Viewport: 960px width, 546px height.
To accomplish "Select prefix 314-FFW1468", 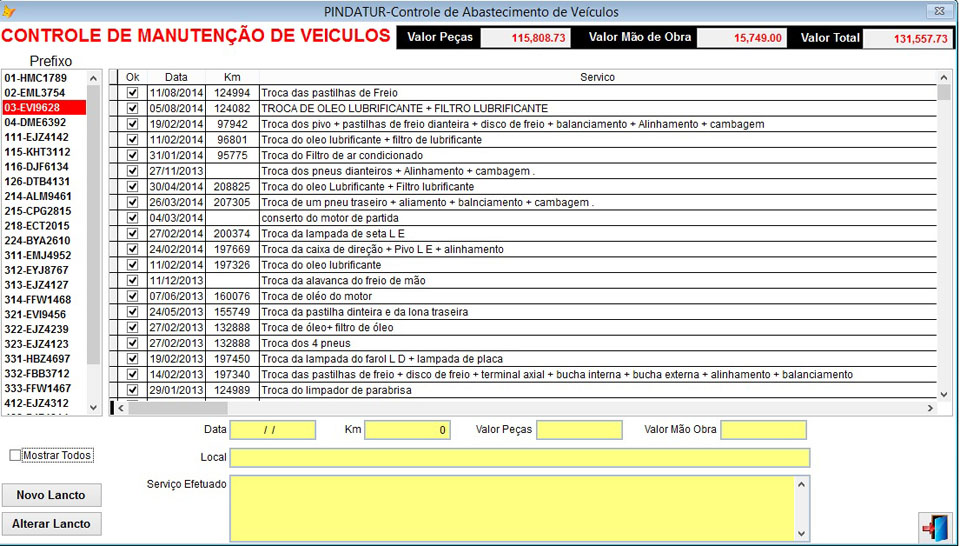I will [44, 300].
